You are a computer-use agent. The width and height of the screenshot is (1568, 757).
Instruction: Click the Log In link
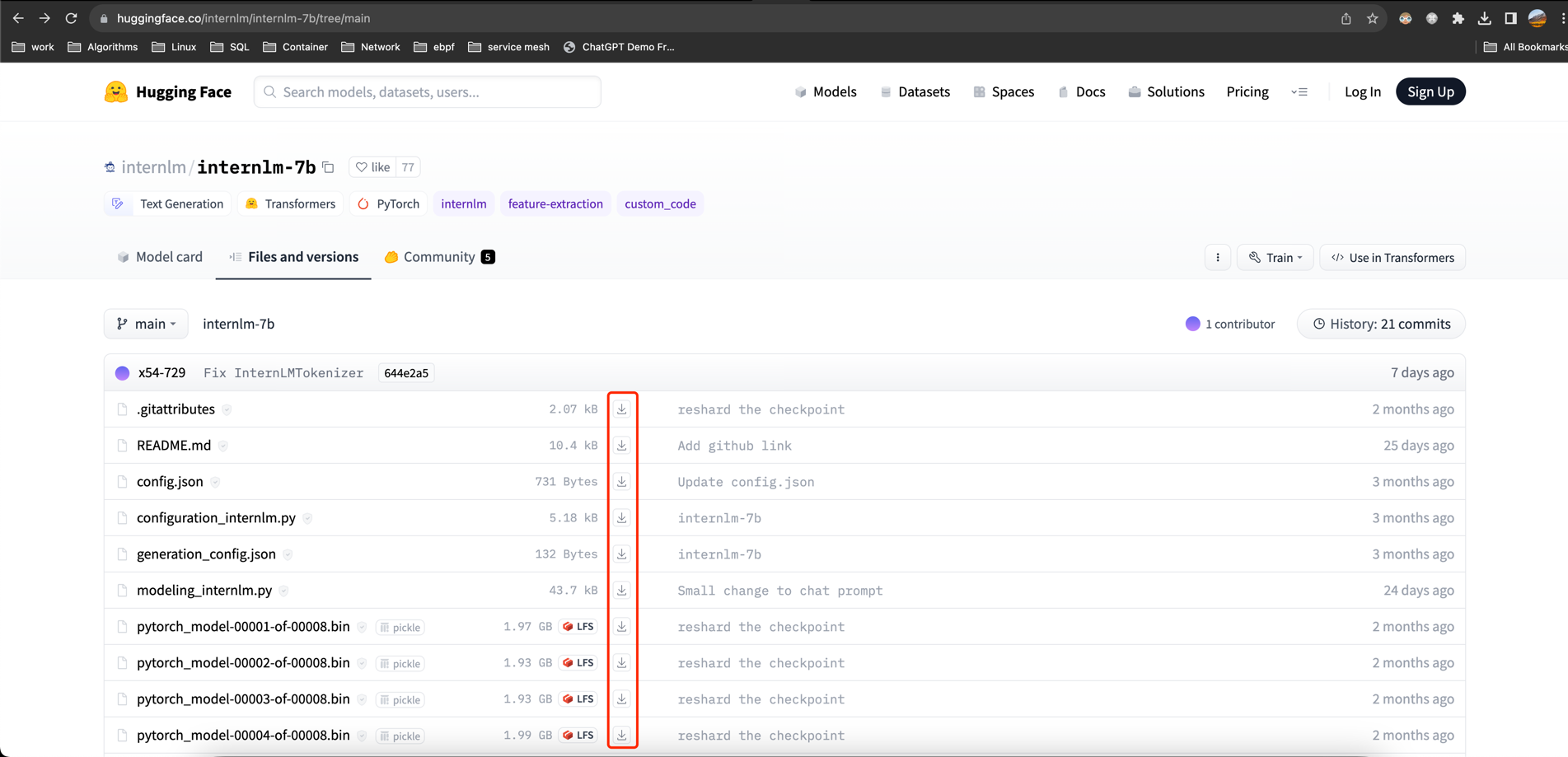point(1363,91)
